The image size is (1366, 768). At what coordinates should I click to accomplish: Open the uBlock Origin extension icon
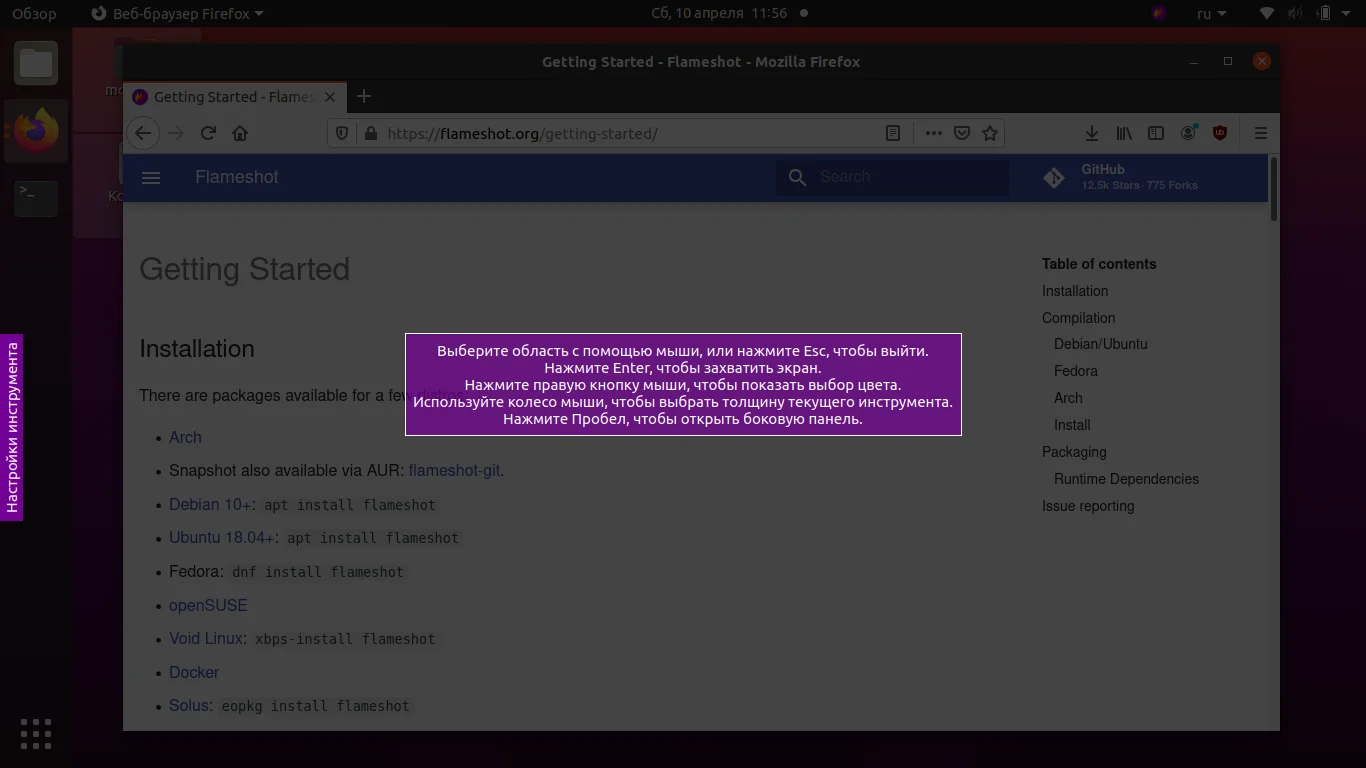(x=1220, y=133)
